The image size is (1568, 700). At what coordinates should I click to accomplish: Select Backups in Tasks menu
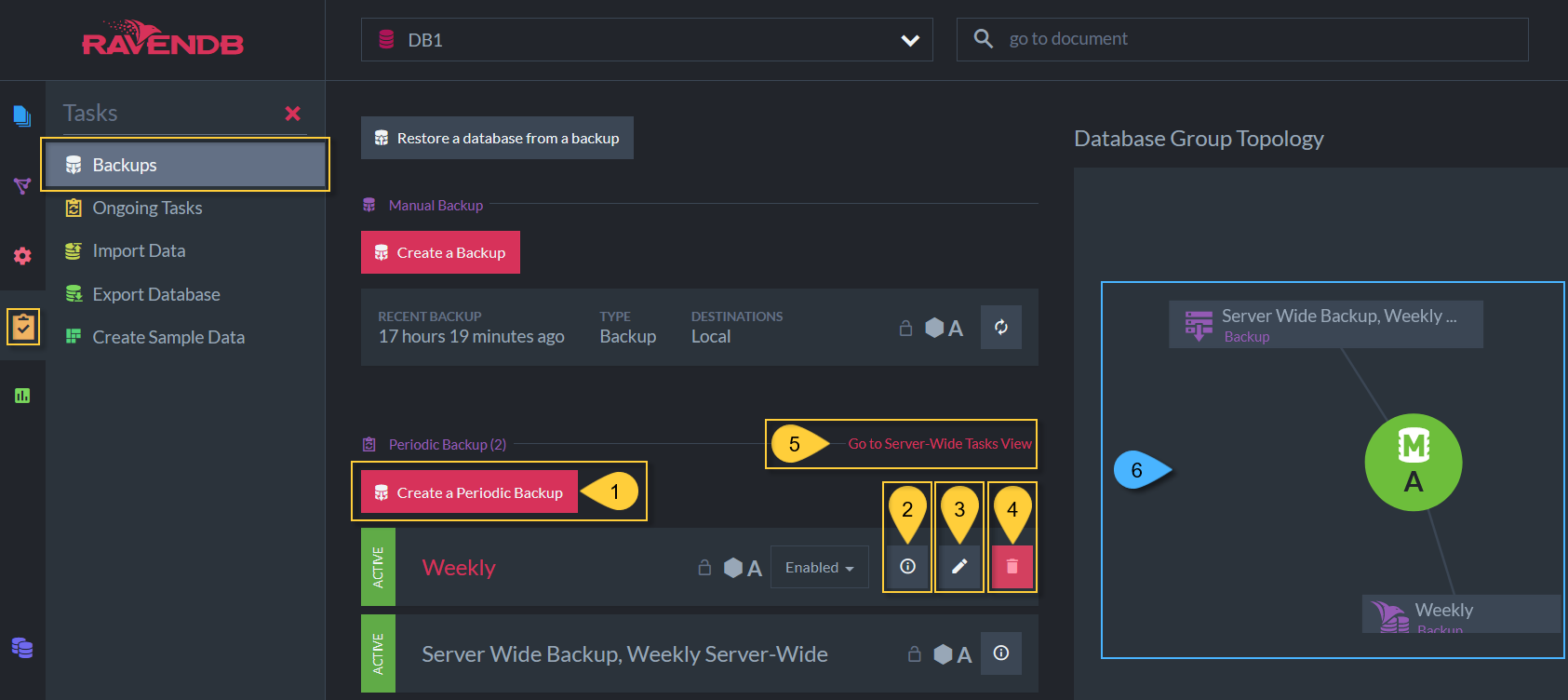[x=184, y=165]
